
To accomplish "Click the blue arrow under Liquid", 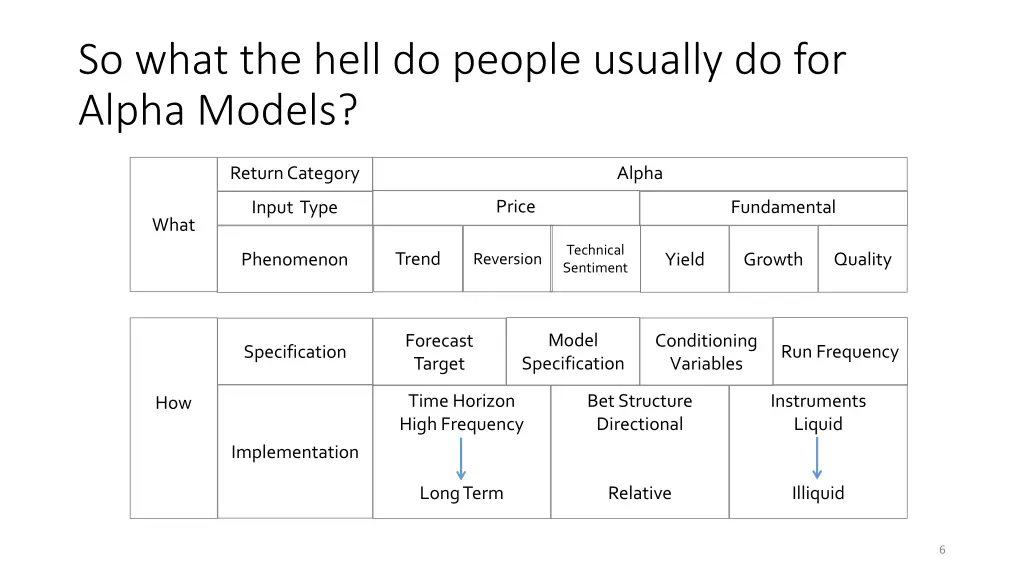I will [817, 458].
